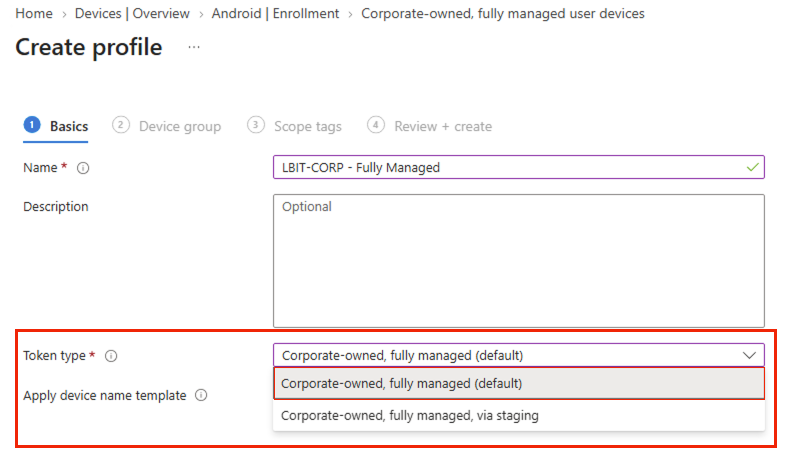Open the ellipsis menu beside Create profile

(194, 47)
